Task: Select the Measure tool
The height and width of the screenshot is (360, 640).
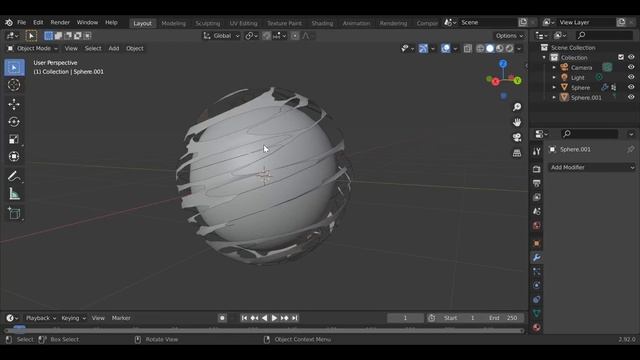Action: pos(14,194)
